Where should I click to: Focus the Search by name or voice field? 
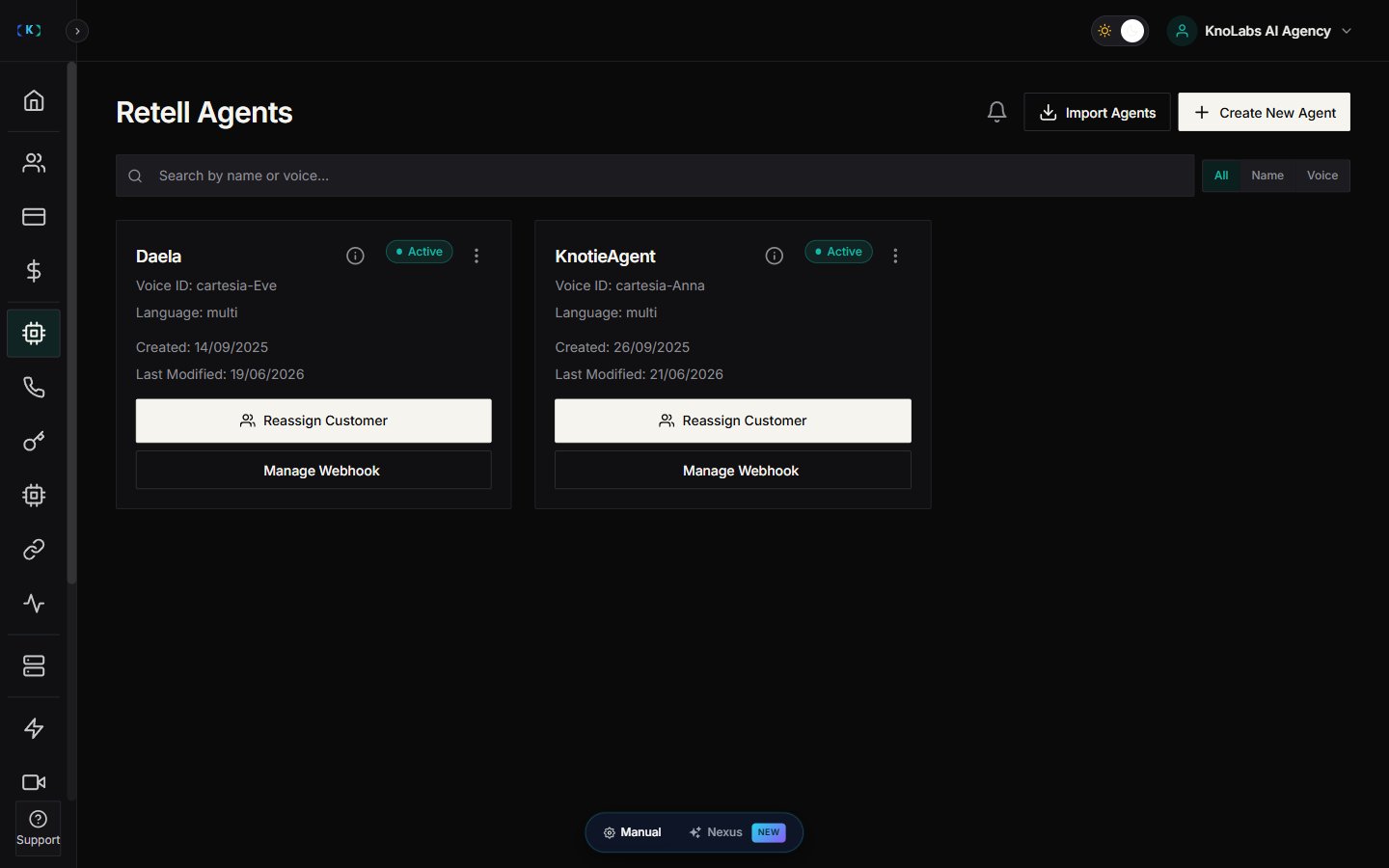click(655, 176)
